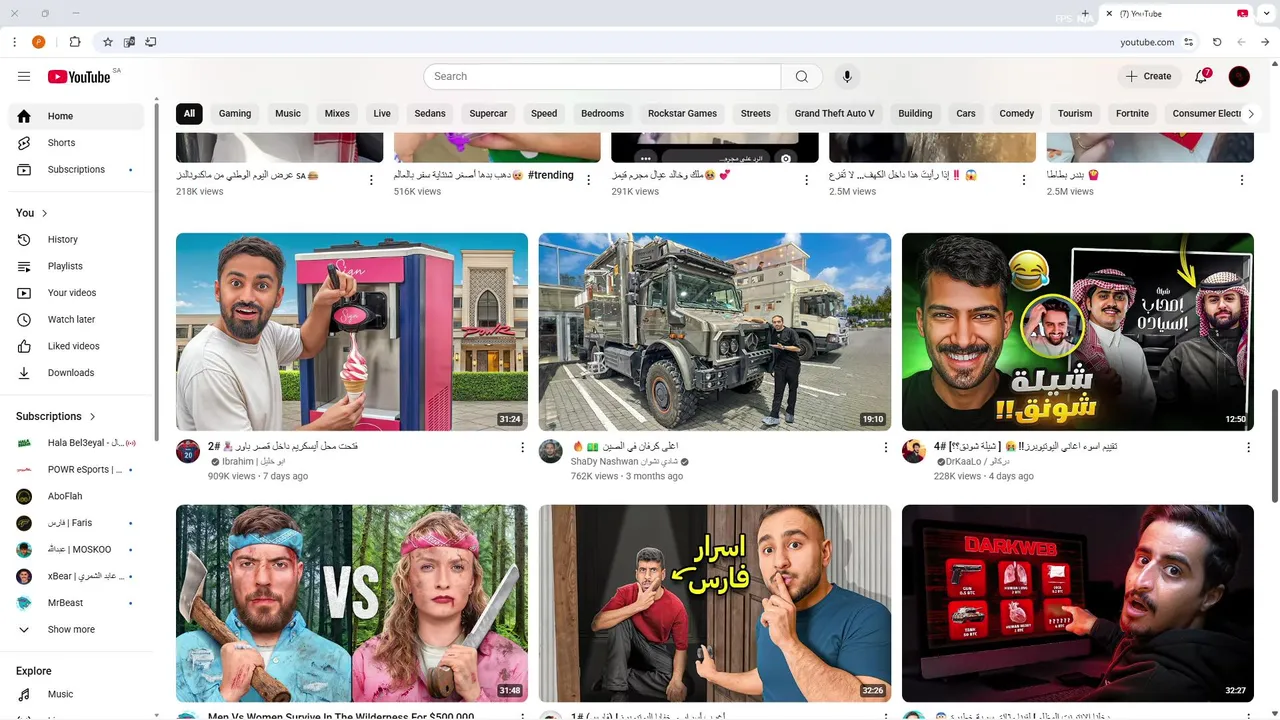Open Faris channel subscription
The image size is (1280, 720).
(77, 523)
